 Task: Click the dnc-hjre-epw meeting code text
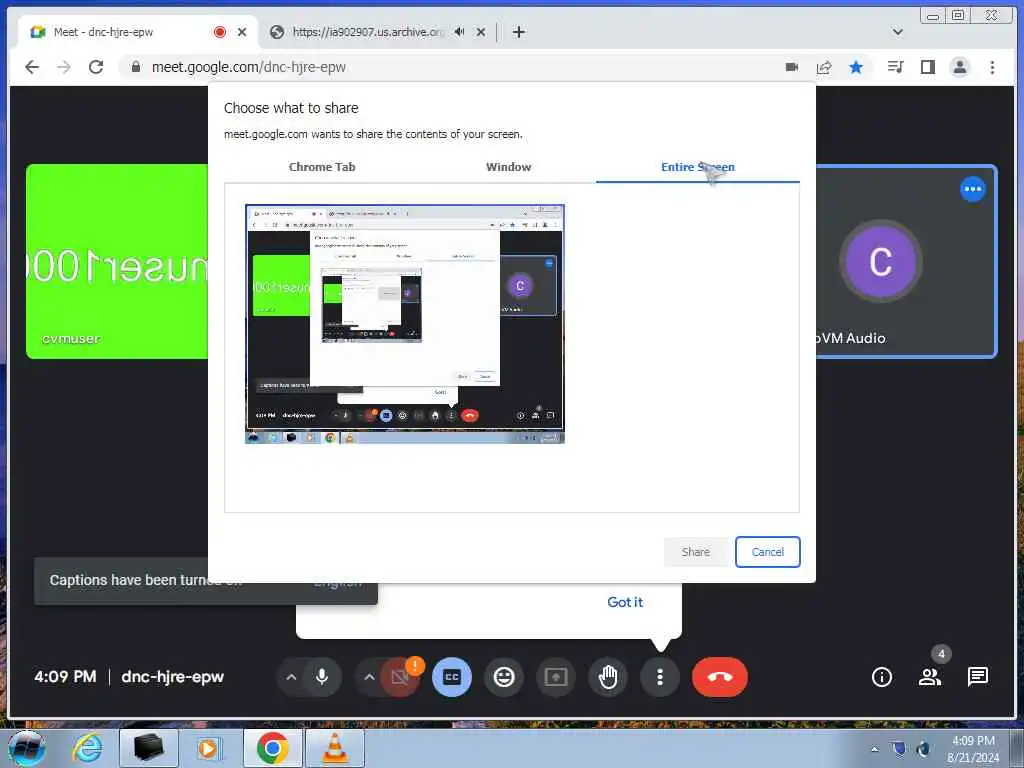coord(172,677)
